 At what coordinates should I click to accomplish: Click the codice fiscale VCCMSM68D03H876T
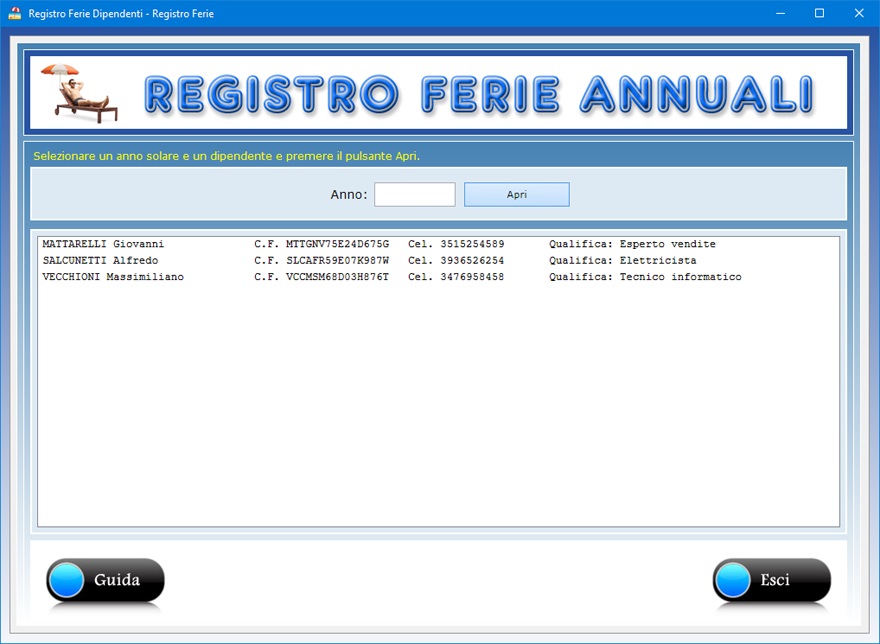337,276
